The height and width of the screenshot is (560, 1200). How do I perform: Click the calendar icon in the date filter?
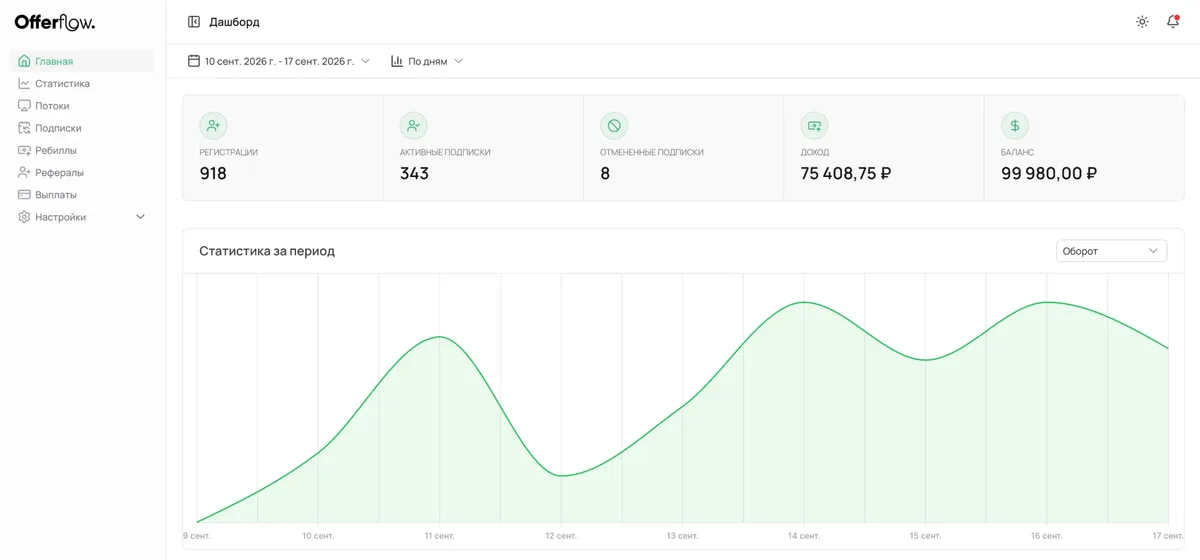pos(194,61)
